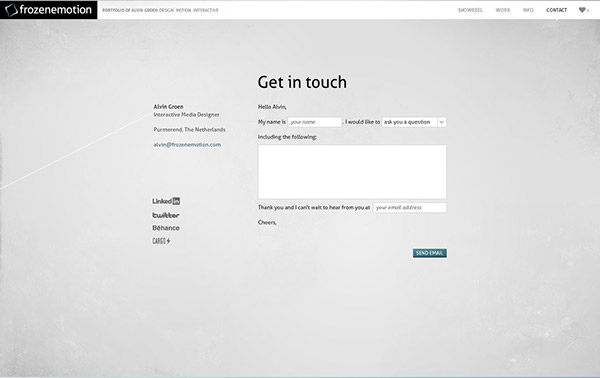Focus the message text area
Viewport: 600px width, 378px height.
click(x=352, y=172)
